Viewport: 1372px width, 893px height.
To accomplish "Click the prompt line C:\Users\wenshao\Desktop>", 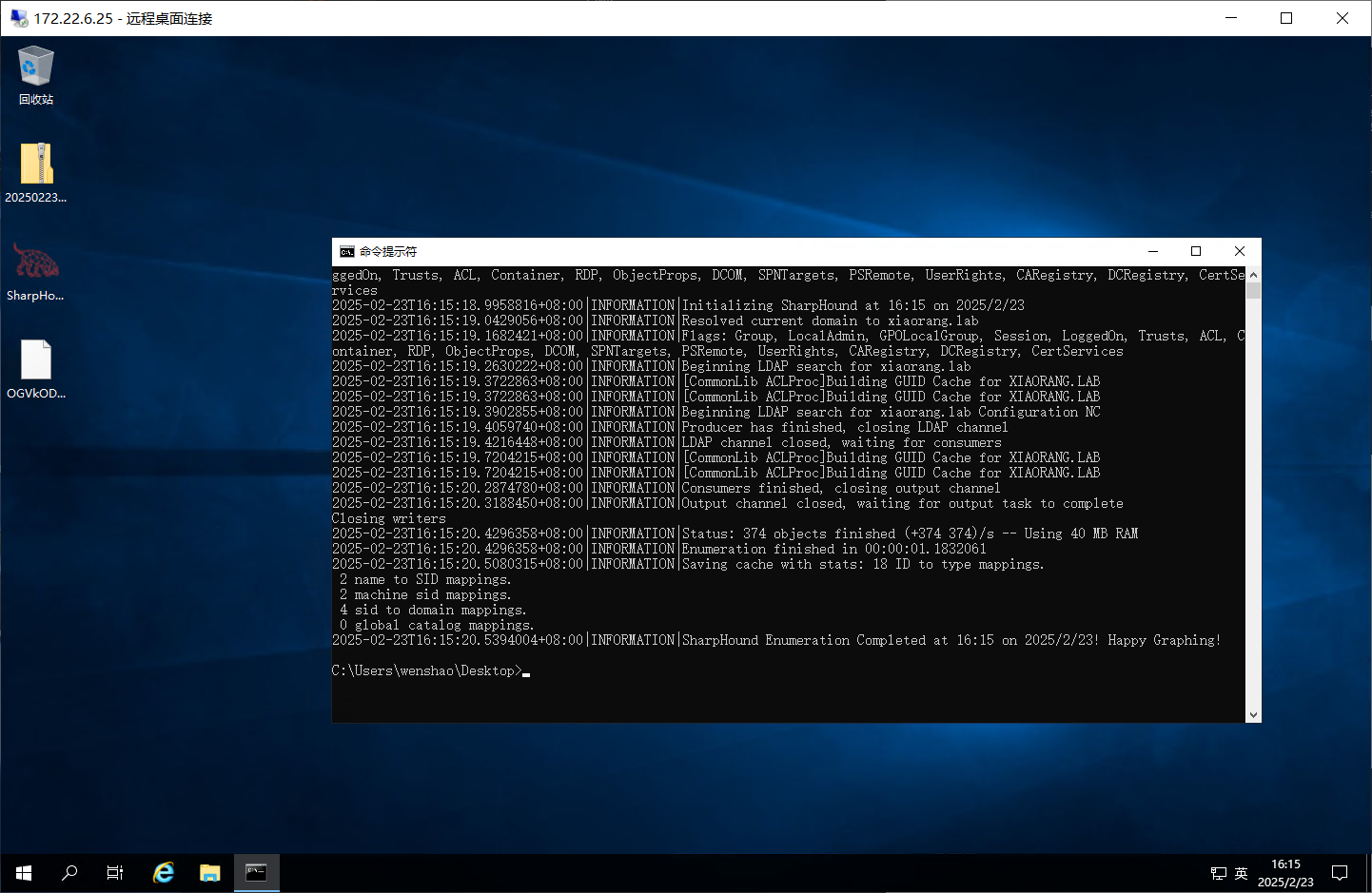I will pyautogui.click(x=426, y=670).
